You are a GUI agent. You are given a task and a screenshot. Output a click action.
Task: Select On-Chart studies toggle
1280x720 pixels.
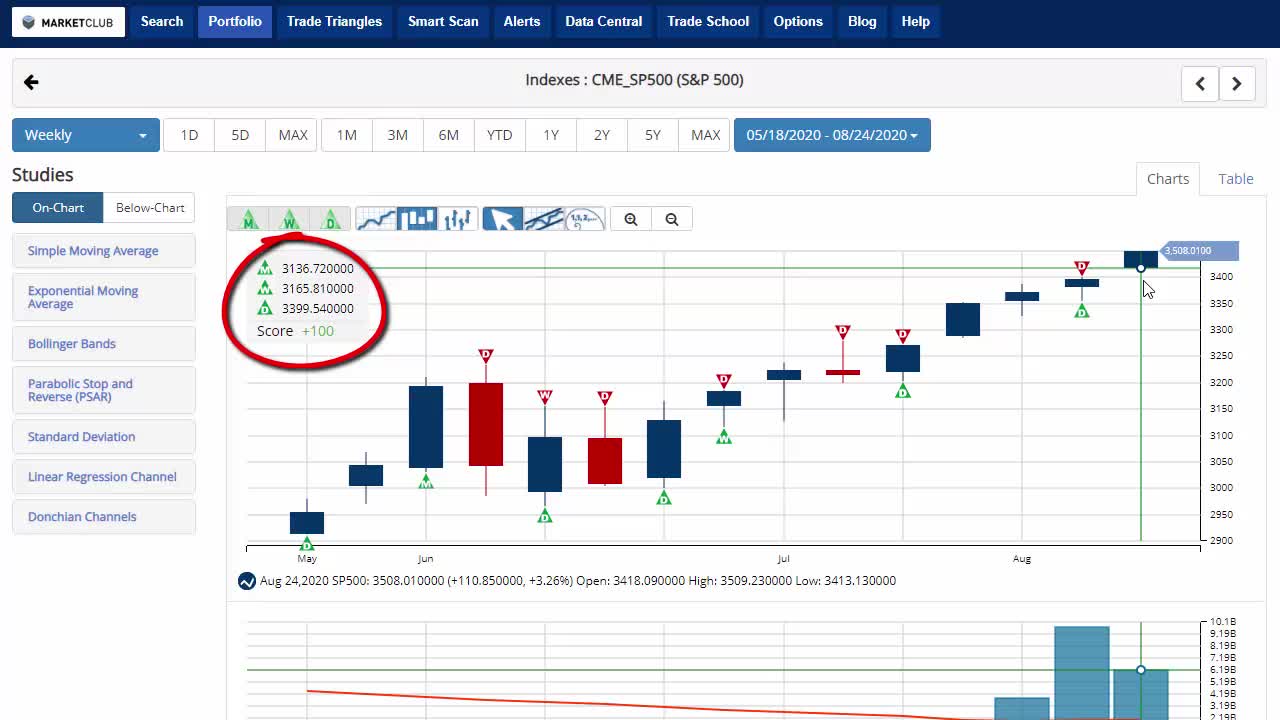58,208
